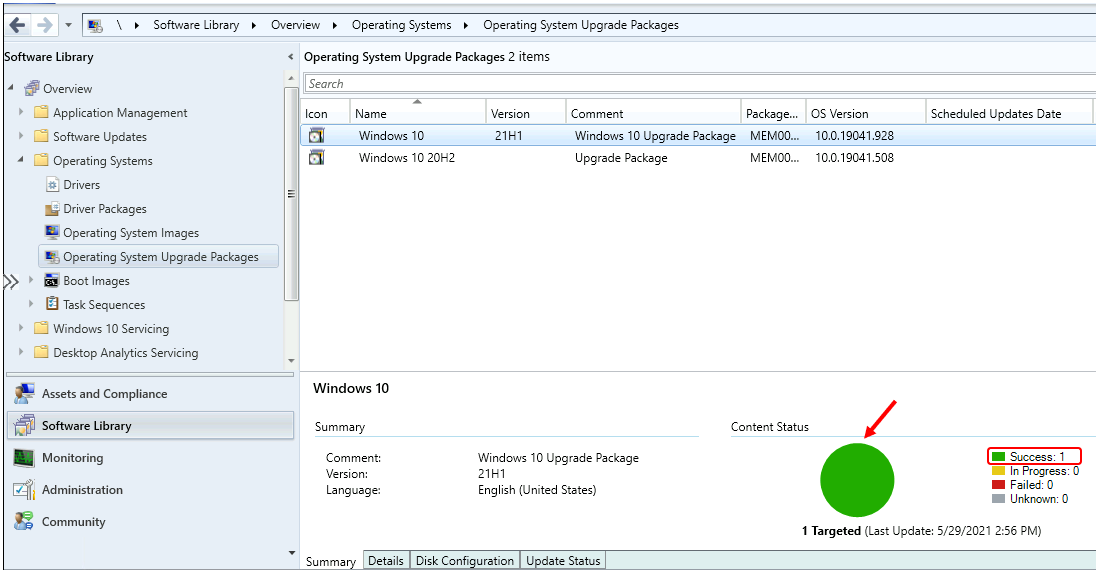Sort list by Version column header

coord(525,114)
